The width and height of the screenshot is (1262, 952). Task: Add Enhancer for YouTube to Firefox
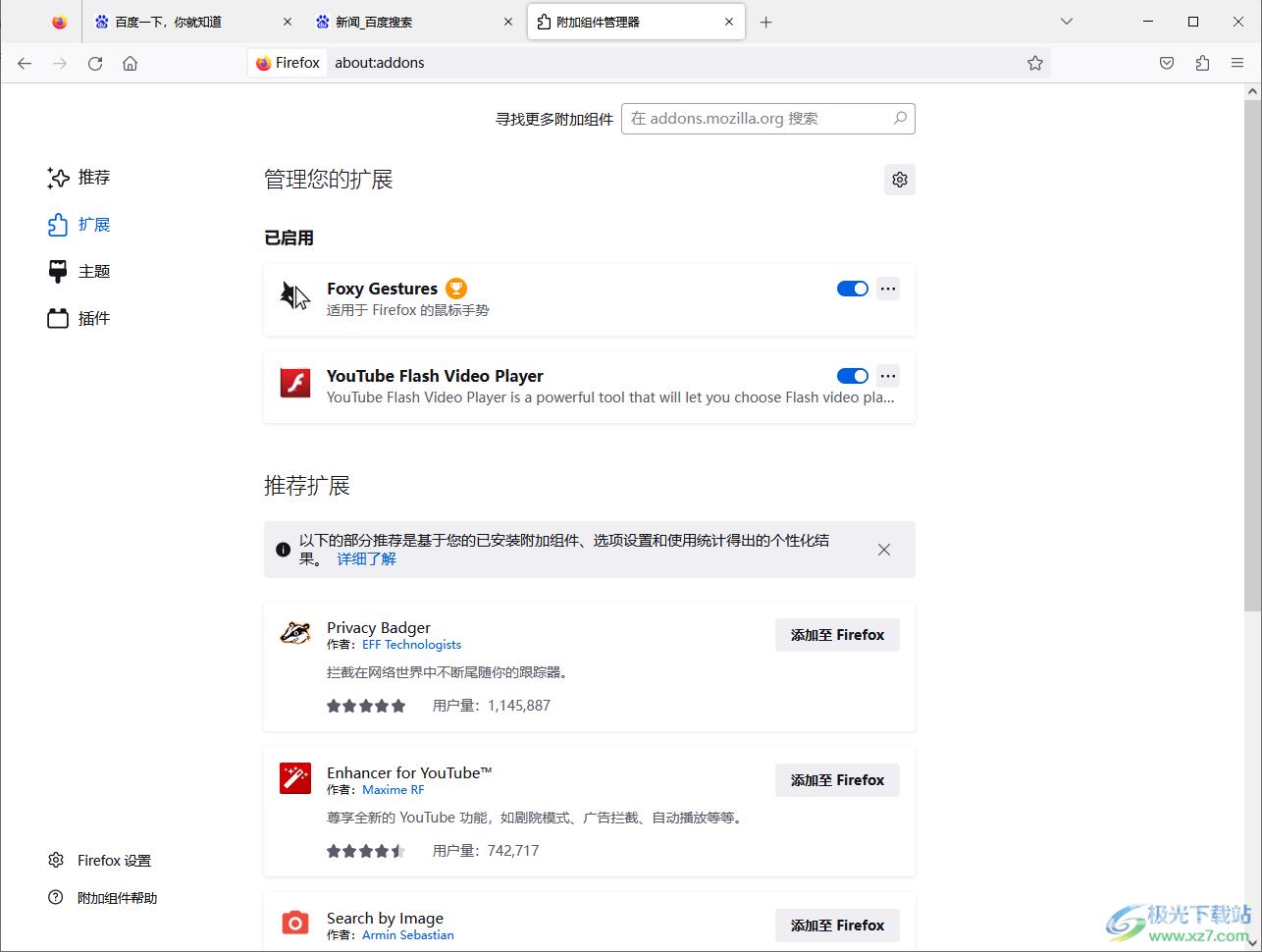(x=837, y=780)
